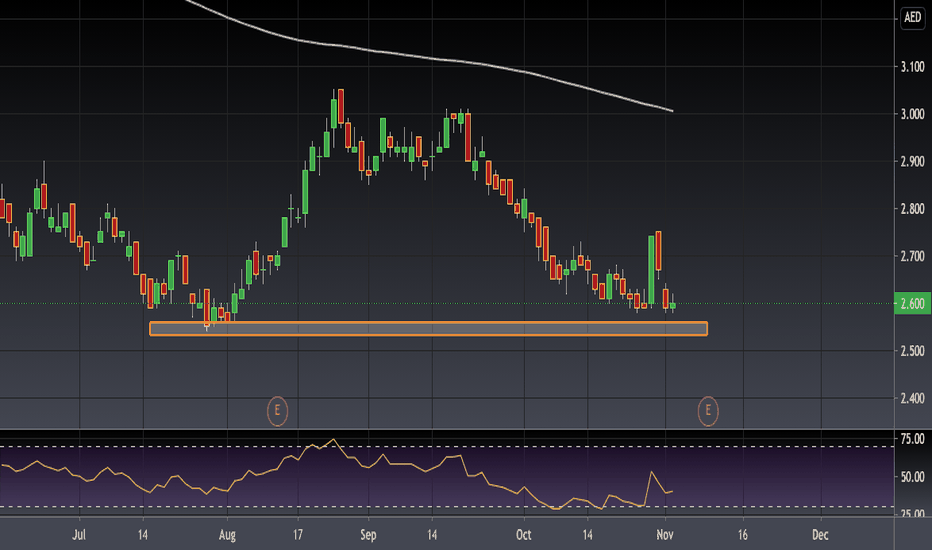Click the Aug label on time axis
The image size is (932, 550).
click(x=227, y=535)
